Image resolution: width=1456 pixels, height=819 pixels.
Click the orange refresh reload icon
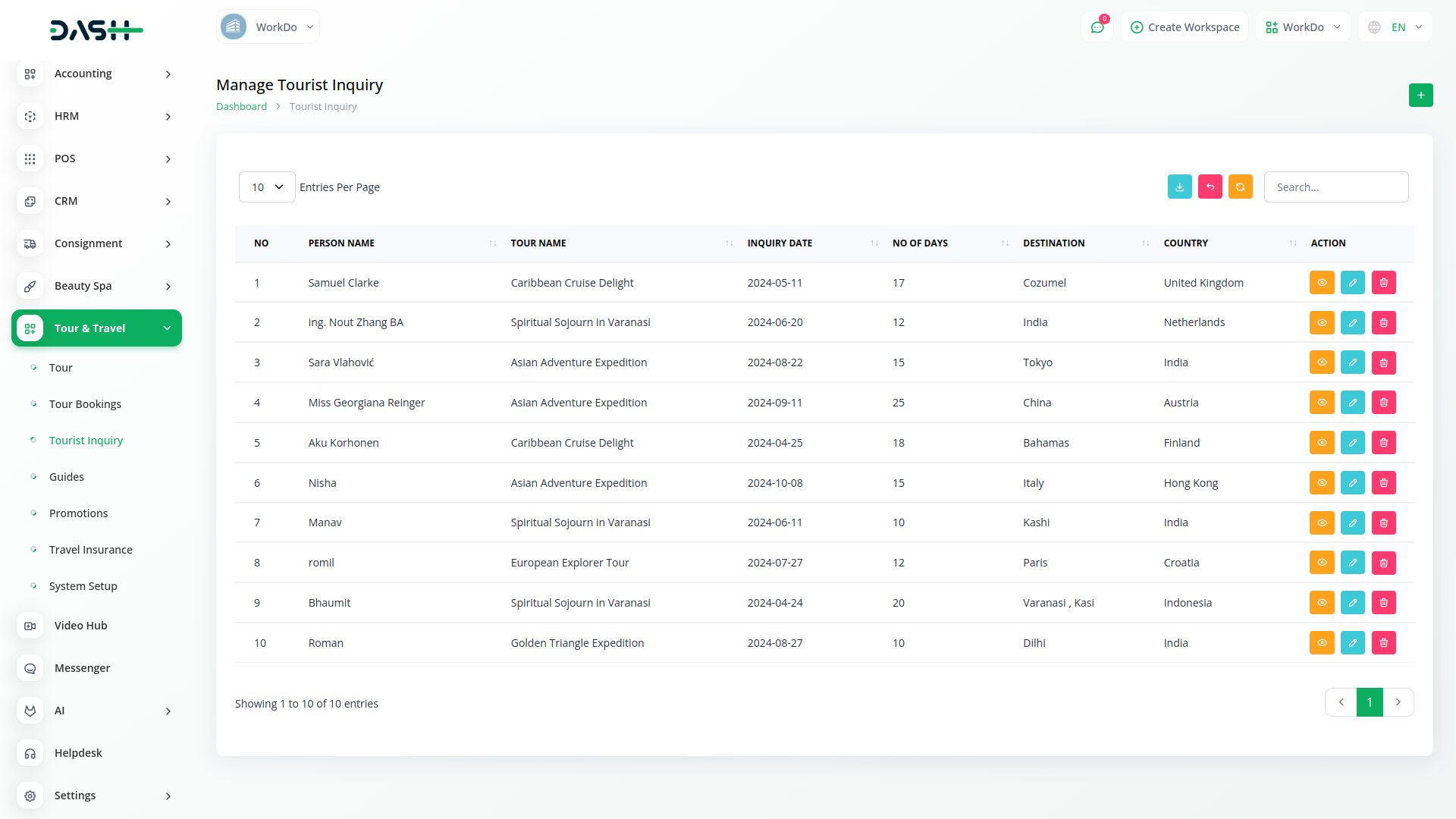coord(1240,187)
